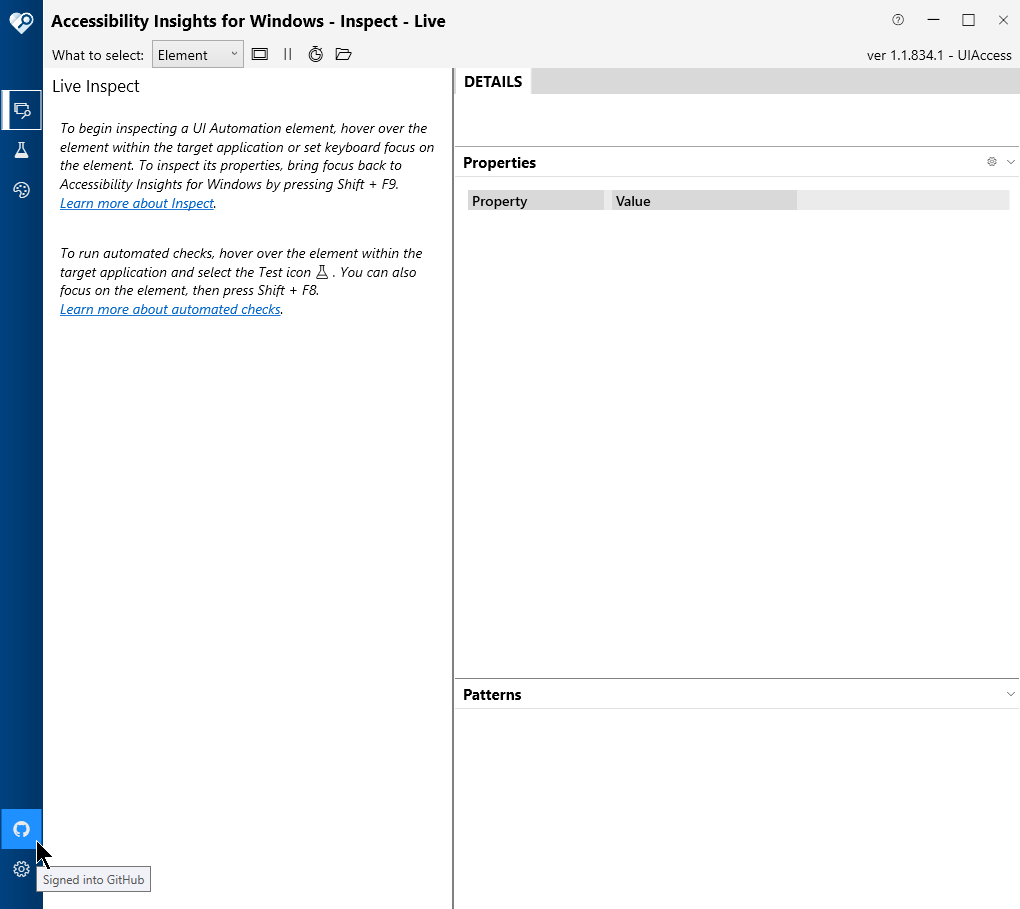Click the Property column header
This screenshot has height=909, width=1020.
coord(535,200)
